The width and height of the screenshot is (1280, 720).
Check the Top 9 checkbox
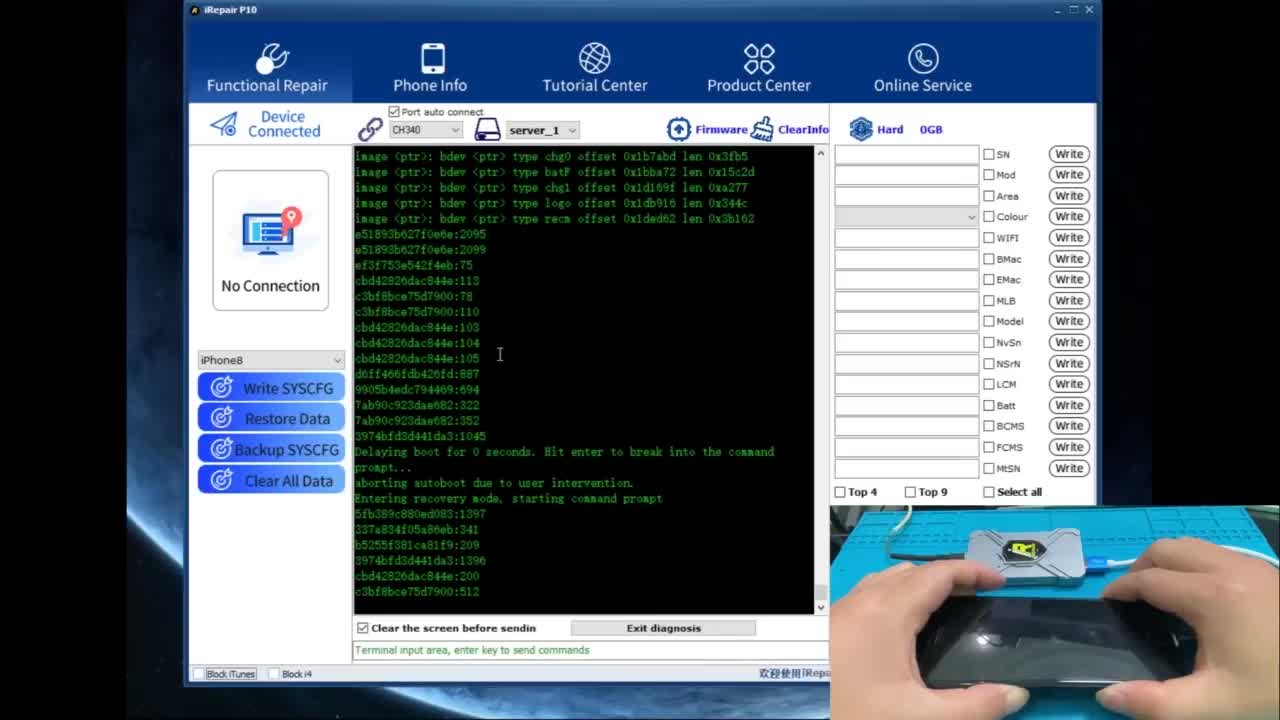[x=910, y=492]
